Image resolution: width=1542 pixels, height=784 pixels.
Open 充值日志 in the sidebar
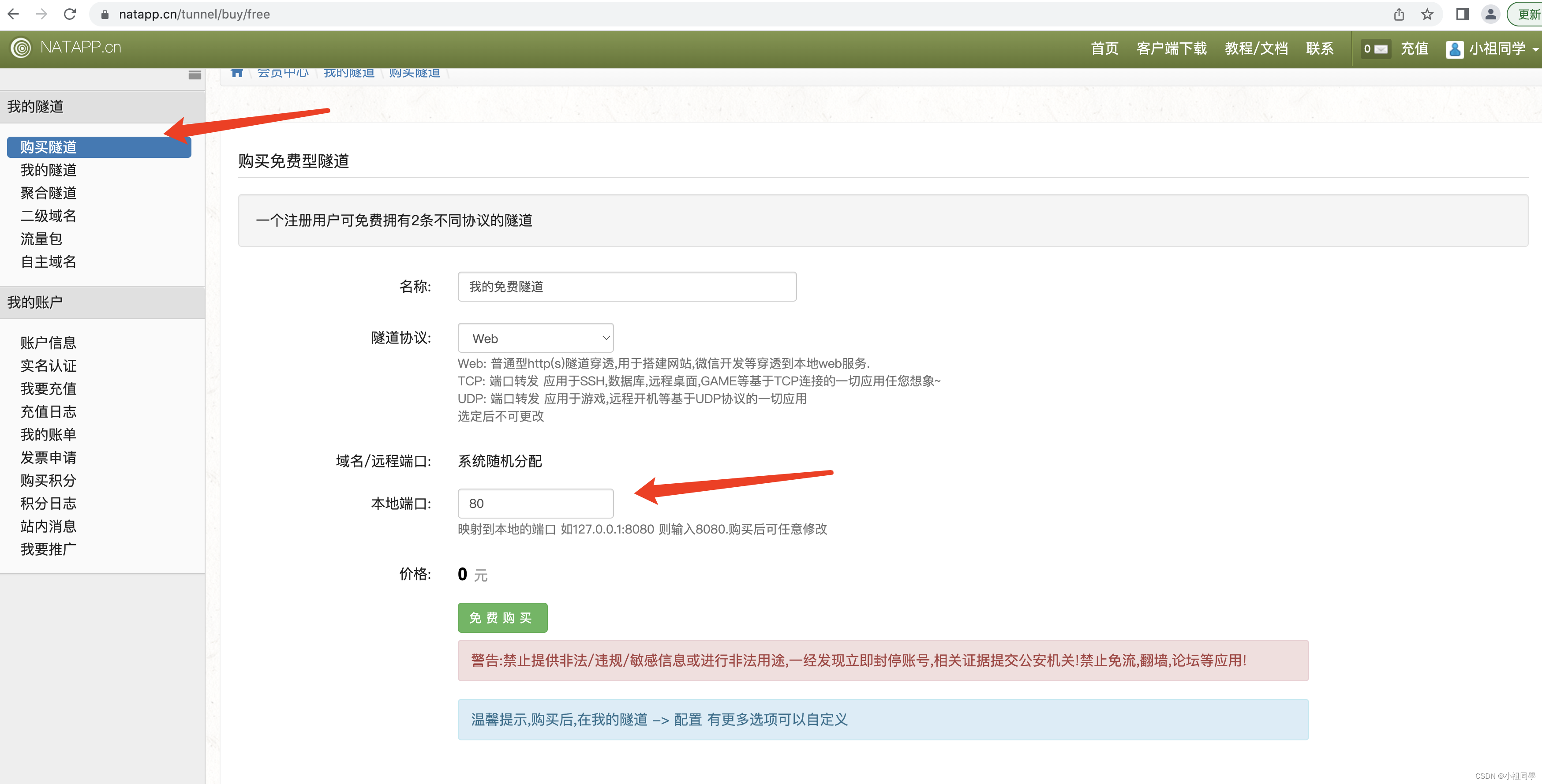49,412
